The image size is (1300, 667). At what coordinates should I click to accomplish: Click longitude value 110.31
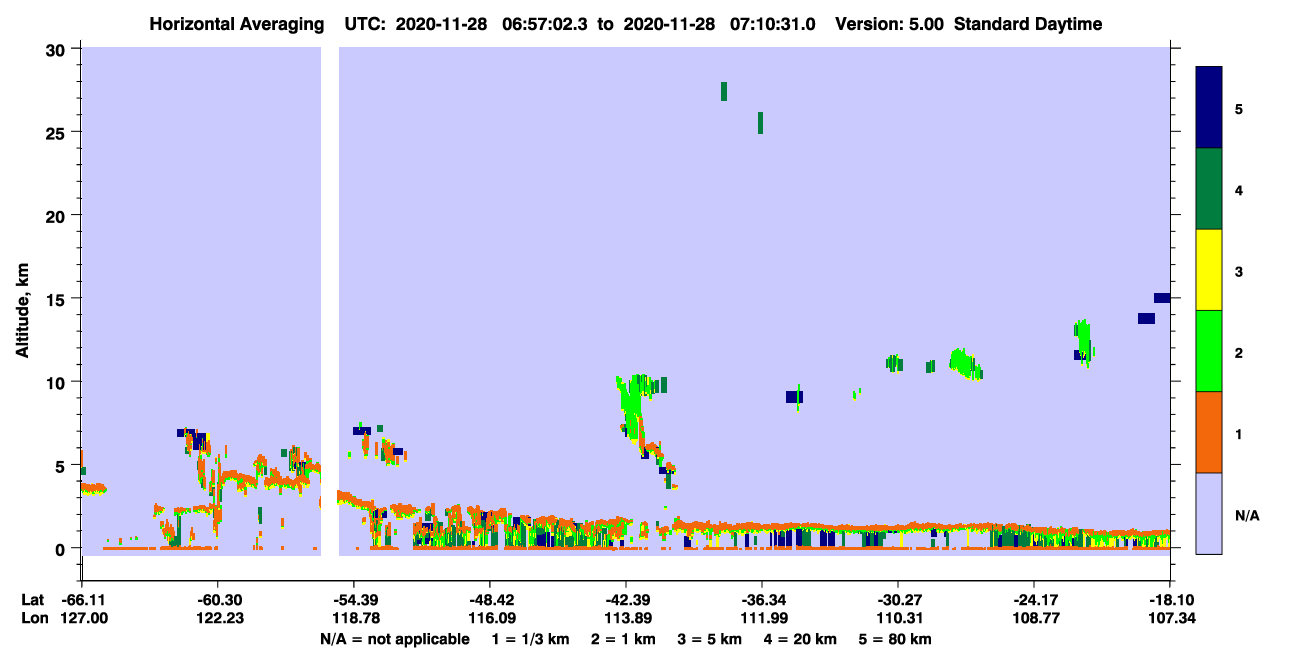pos(898,618)
